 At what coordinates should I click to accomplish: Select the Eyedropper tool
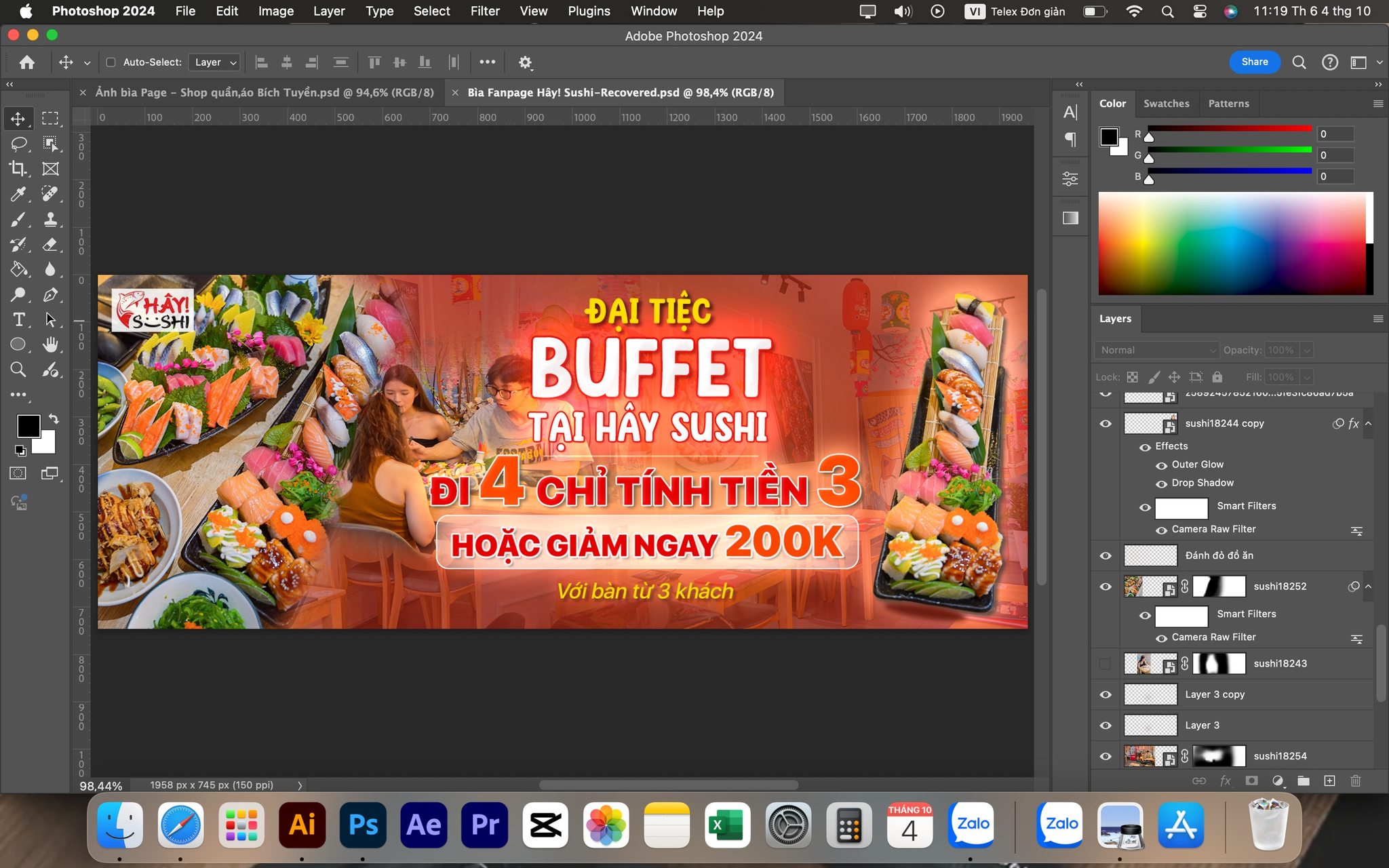click(x=18, y=194)
